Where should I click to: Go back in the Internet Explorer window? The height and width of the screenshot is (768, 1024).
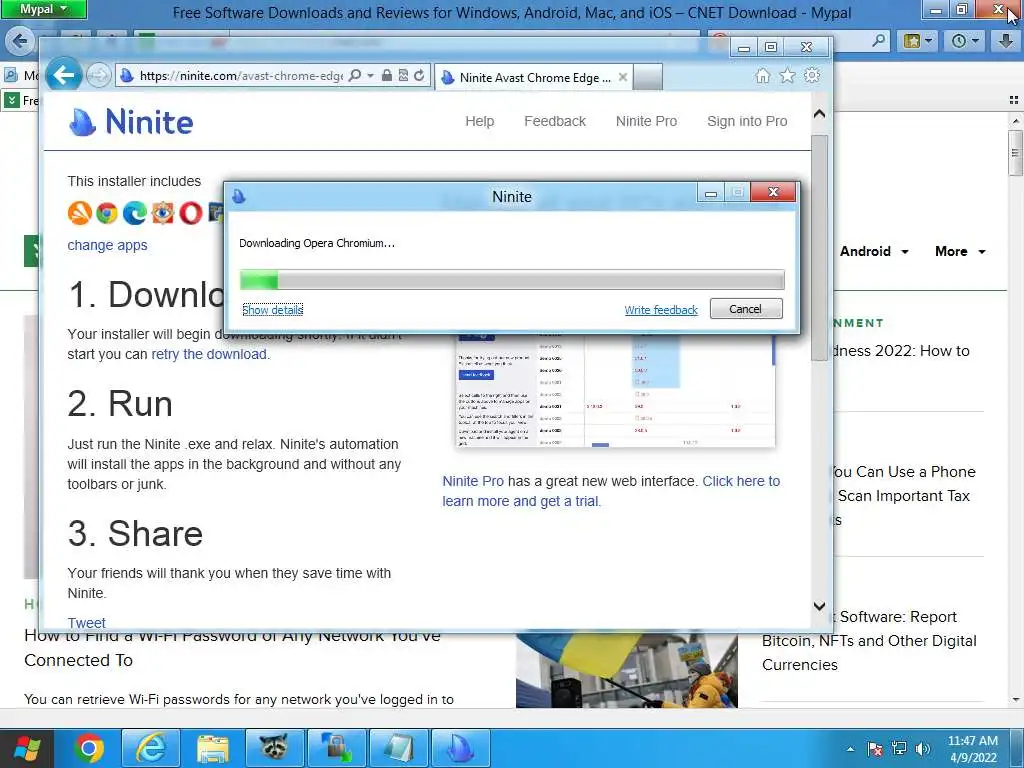pyautogui.click(x=64, y=76)
